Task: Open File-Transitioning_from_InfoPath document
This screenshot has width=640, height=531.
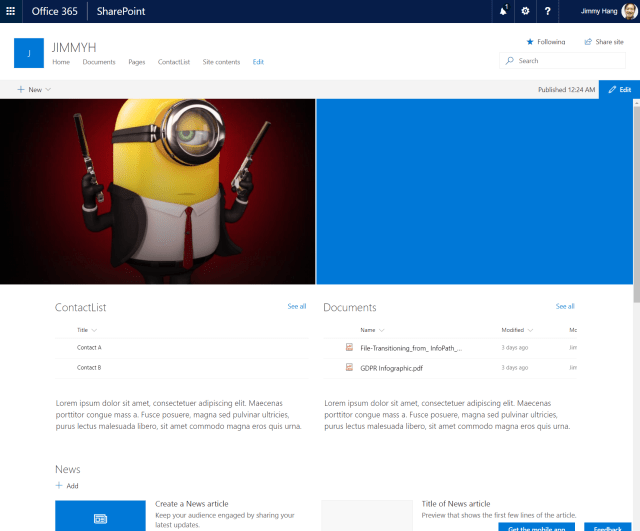Action: point(411,348)
